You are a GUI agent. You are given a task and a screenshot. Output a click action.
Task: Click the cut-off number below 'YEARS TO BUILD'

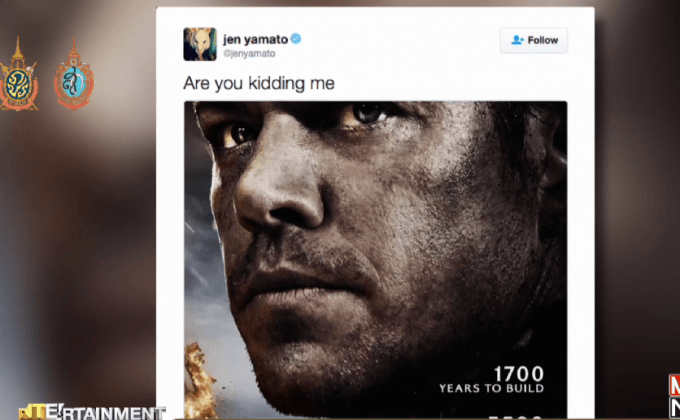pos(516,417)
